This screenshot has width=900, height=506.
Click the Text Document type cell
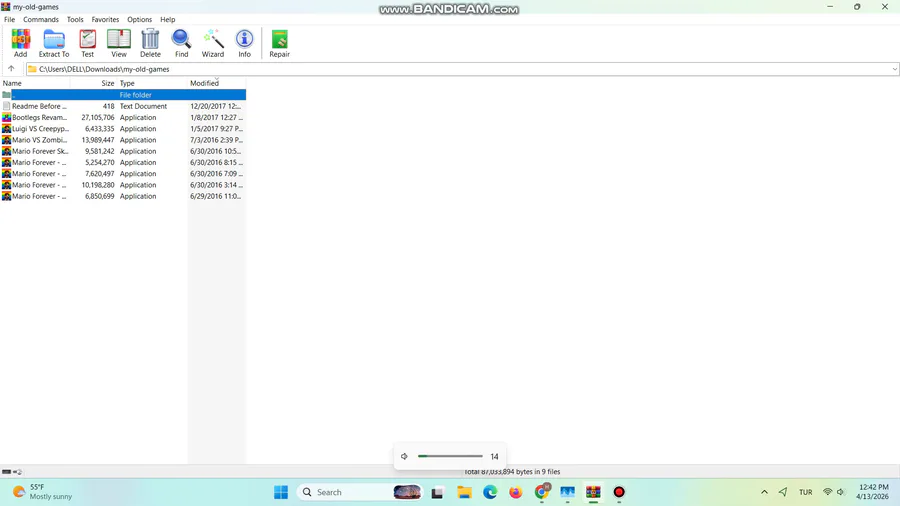click(x=143, y=106)
